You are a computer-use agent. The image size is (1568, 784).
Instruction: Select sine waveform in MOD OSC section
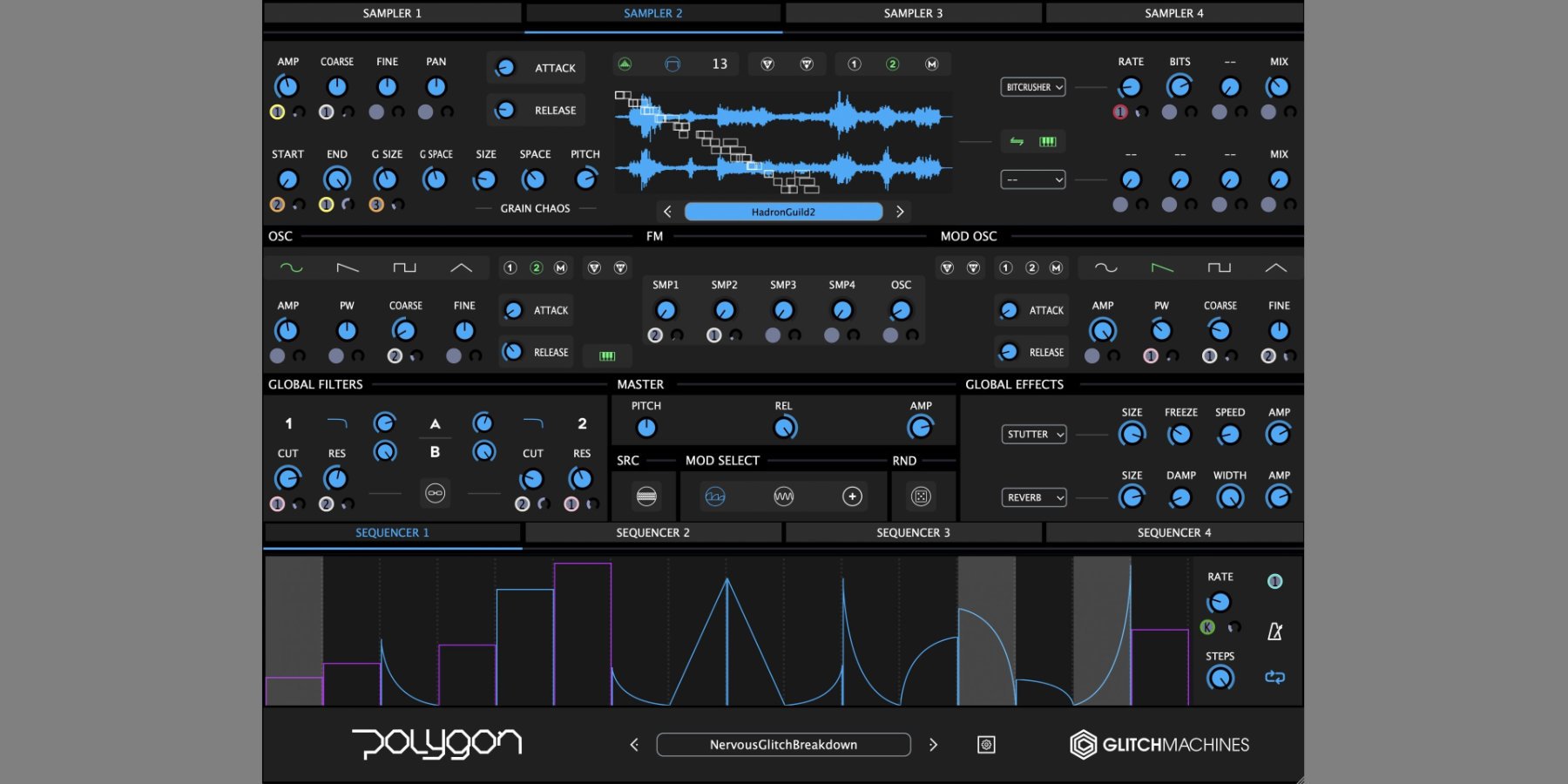pyautogui.click(x=1106, y=267)
